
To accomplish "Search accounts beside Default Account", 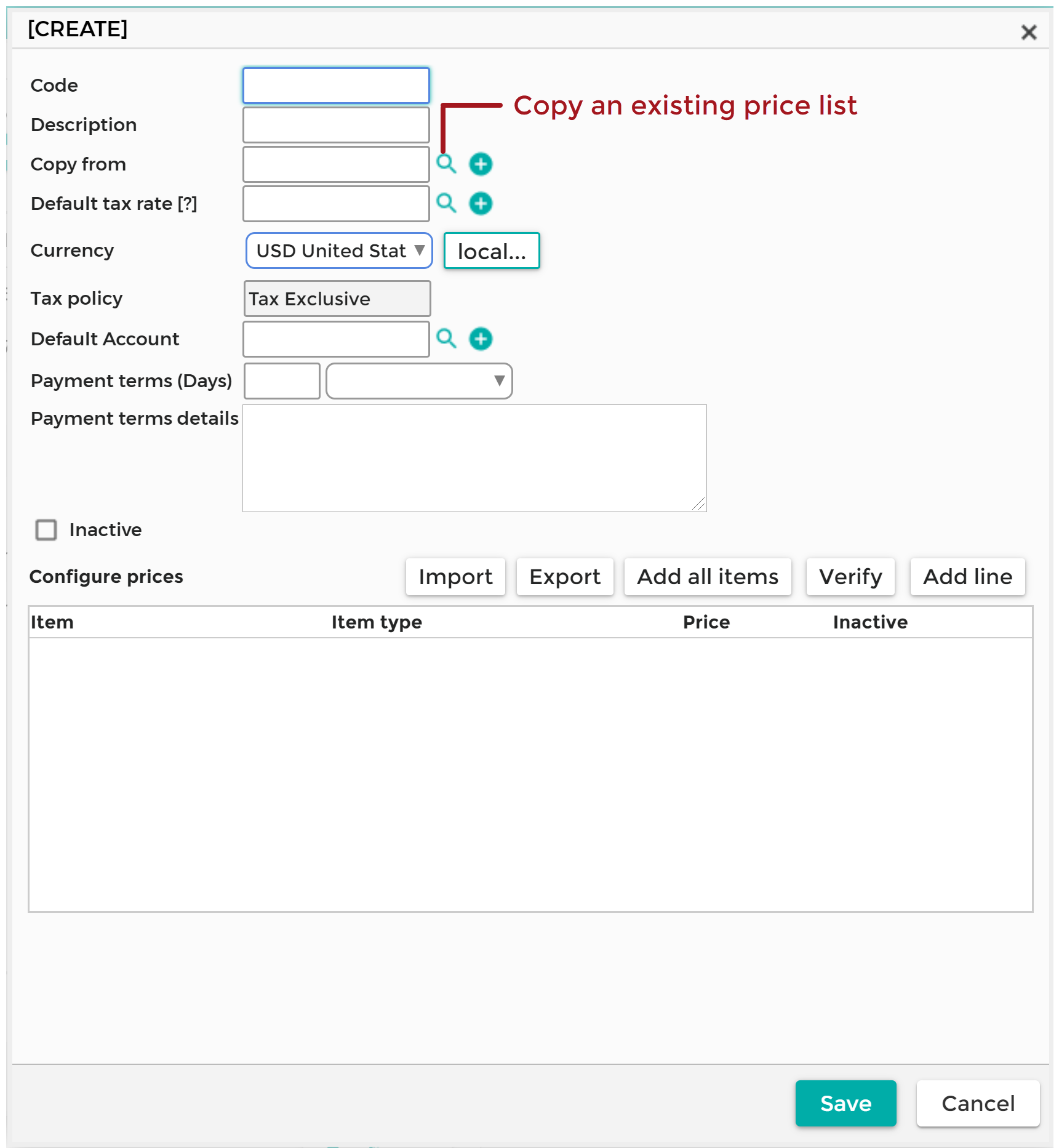I will 446,339.
